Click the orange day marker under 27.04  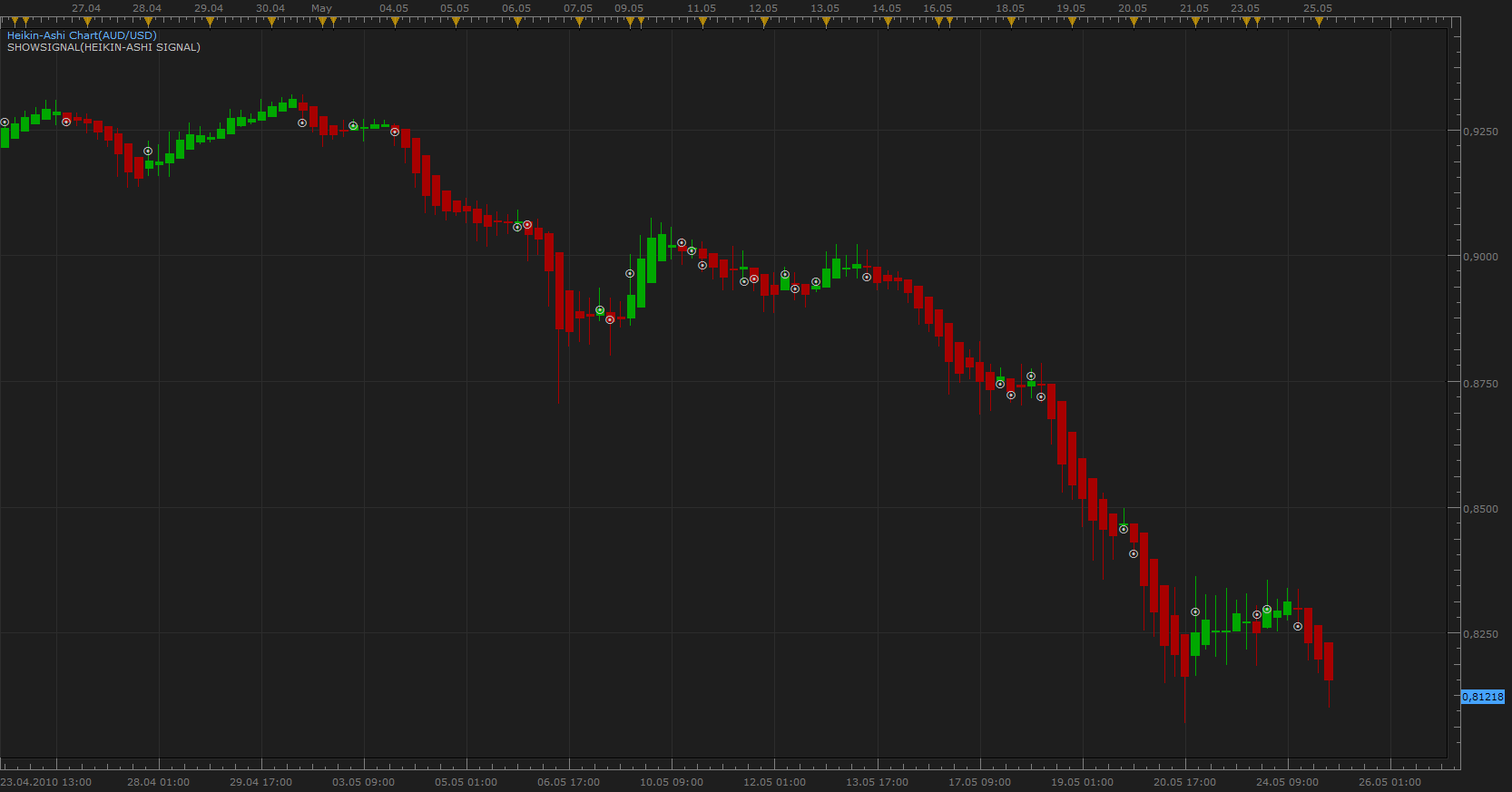pyautogui.click(x=86, y=22)
